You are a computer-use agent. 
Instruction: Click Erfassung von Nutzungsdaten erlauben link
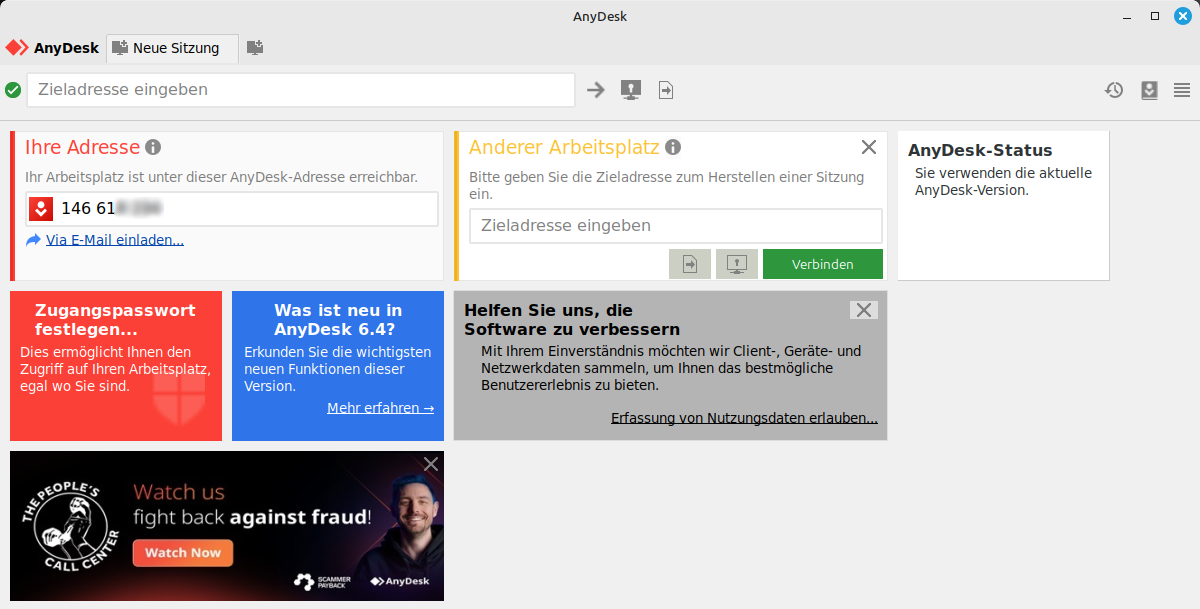[744, 418]
